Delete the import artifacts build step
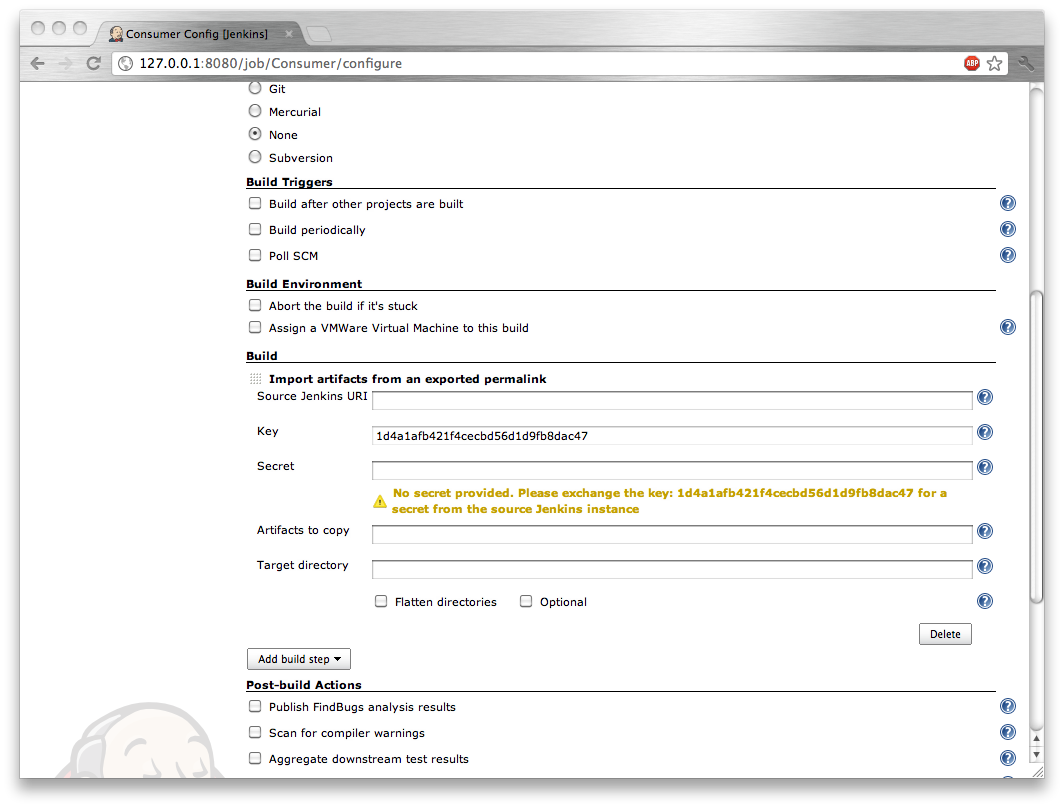This screenshot has height=808, width=1064. 945,634
